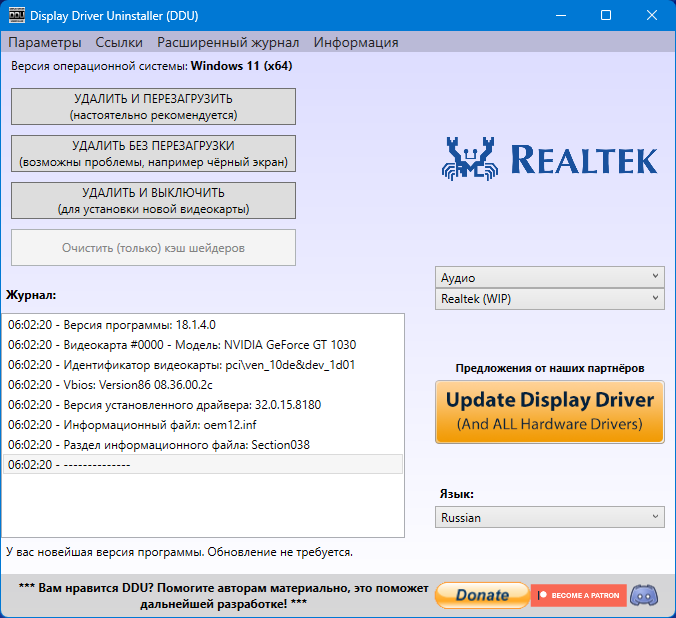Select the Vbios version log line
The width and height of the screenshot is (676, 618).
pos(110,384)
